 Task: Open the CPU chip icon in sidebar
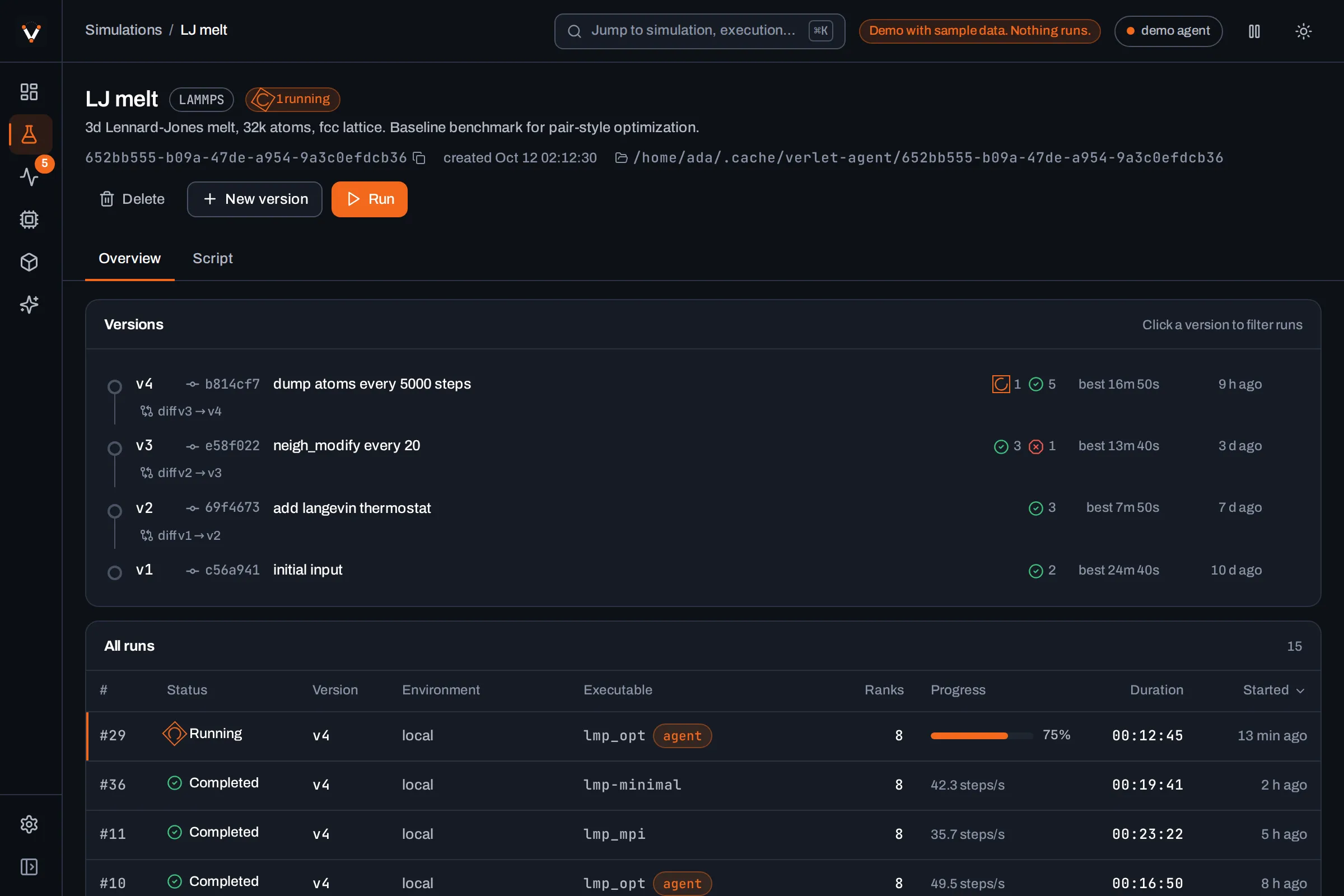click(x=29, y=220)
